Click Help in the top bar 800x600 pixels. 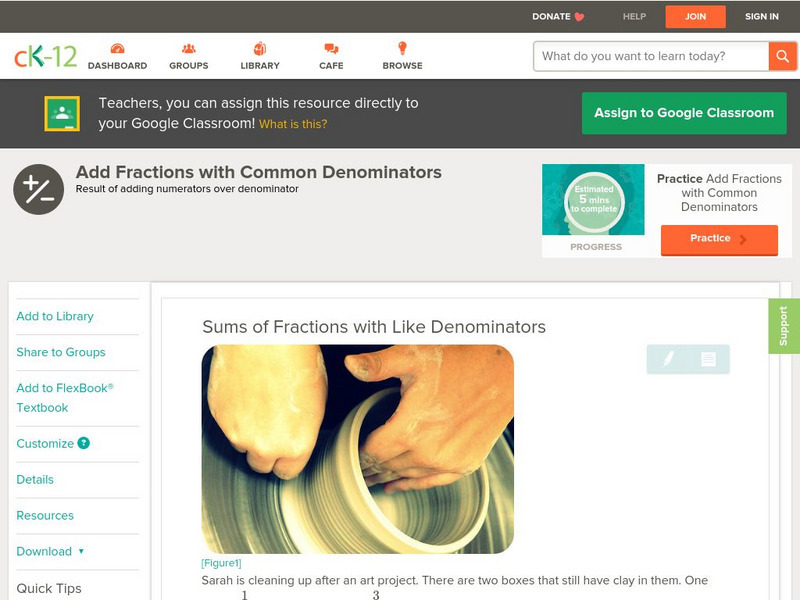click(x=634, y=16)
